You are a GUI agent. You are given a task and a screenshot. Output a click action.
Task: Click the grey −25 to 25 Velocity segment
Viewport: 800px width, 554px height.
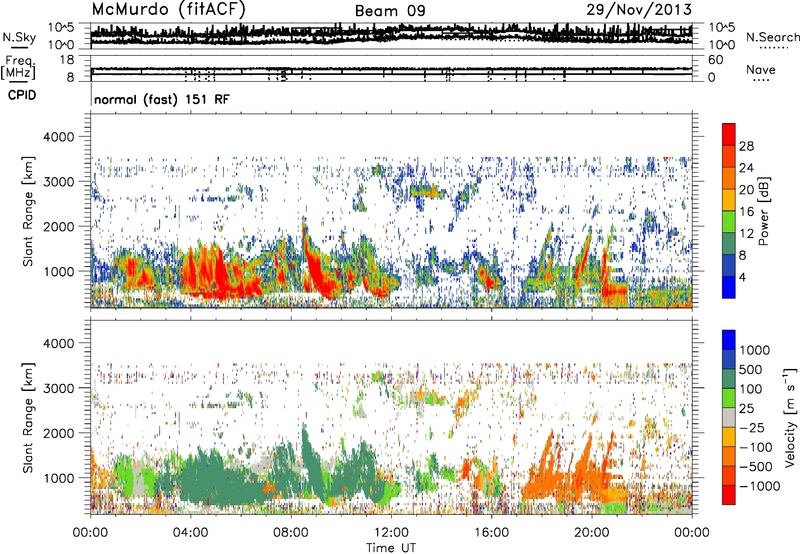(x=729, y=417)
